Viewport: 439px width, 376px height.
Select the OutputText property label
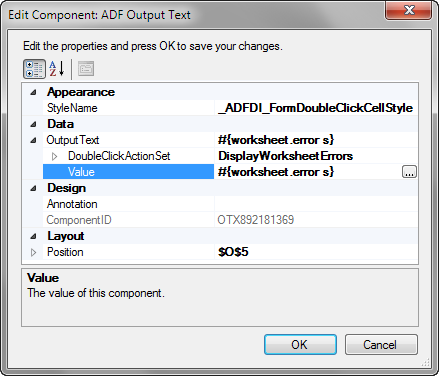coord(73,140)
